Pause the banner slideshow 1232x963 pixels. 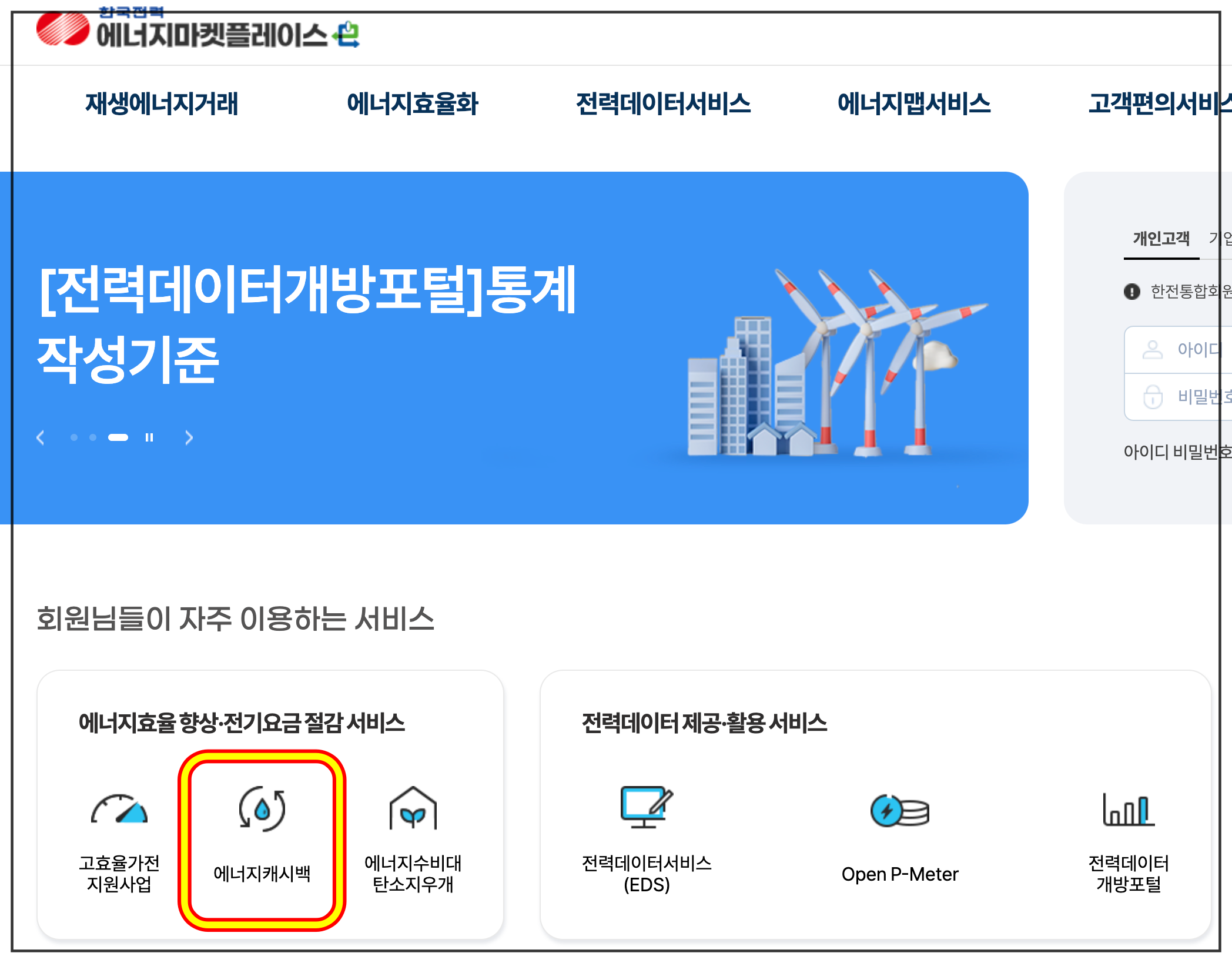pos(149,437)
